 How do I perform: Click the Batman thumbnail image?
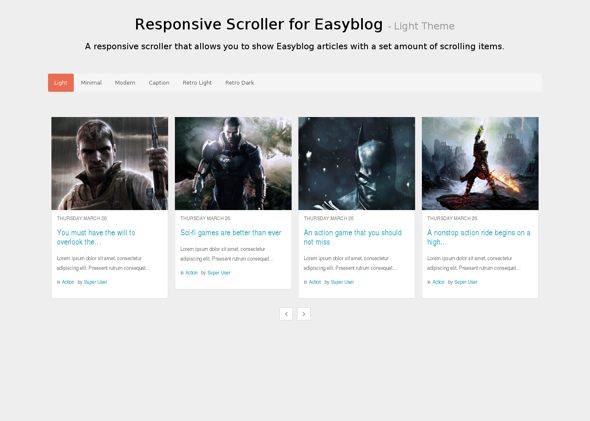pyautogui.click(x=357, y=163)
